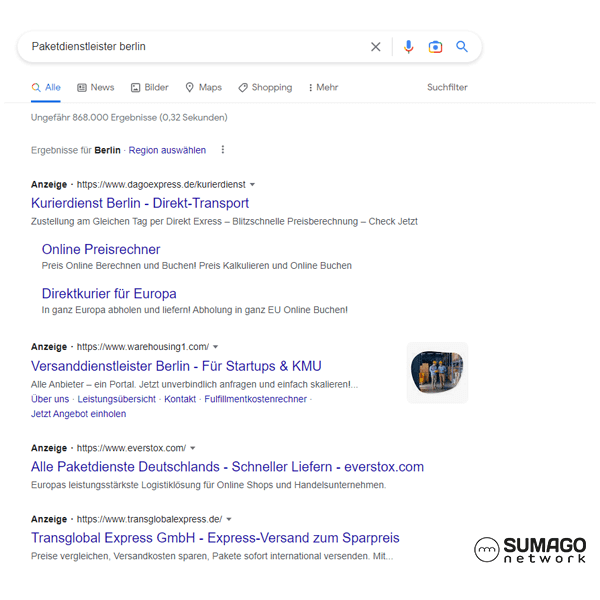Expand dropdown arrow next to warehousing1 URL
This screenshot has height=600, width=600.
(x=215, y=347)
